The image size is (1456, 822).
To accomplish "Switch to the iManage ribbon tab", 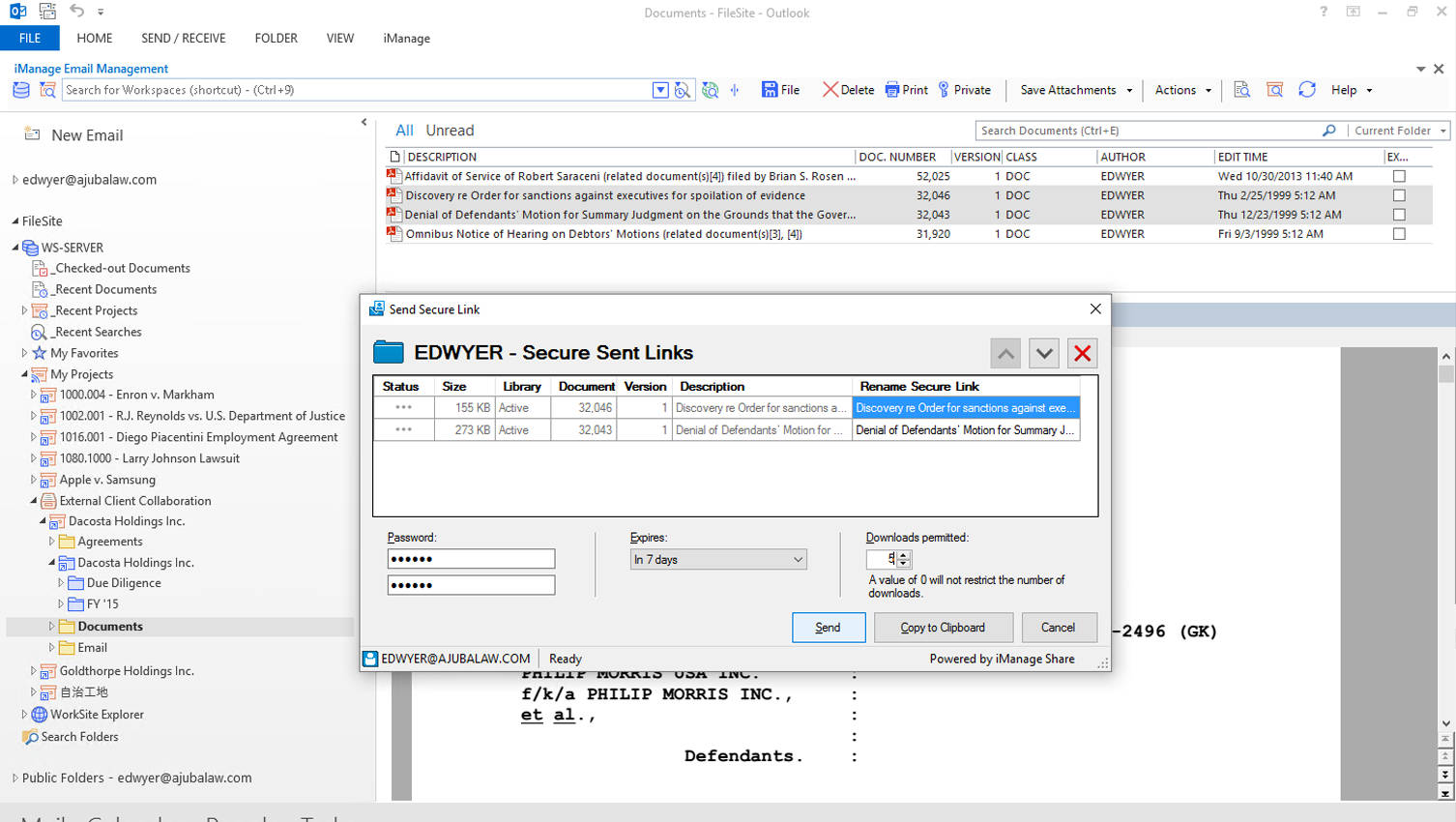I will tap(407, 39).
